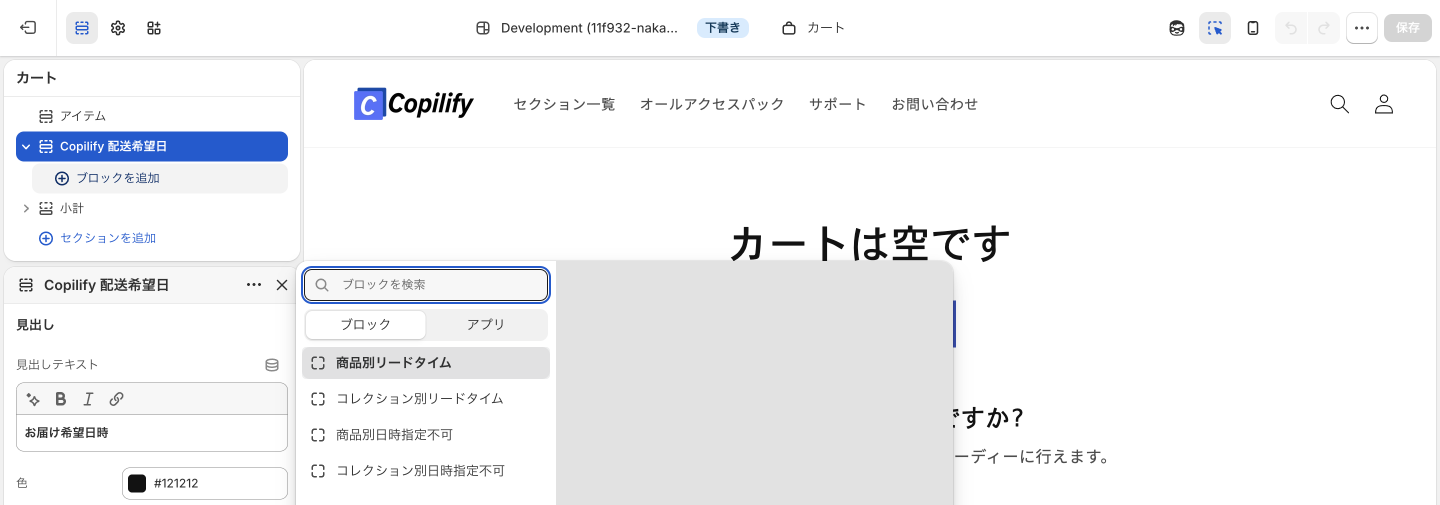Click the 見出し settings group label
The height and width of the screenshot is (505, 1440).
(x=36, y=325)
